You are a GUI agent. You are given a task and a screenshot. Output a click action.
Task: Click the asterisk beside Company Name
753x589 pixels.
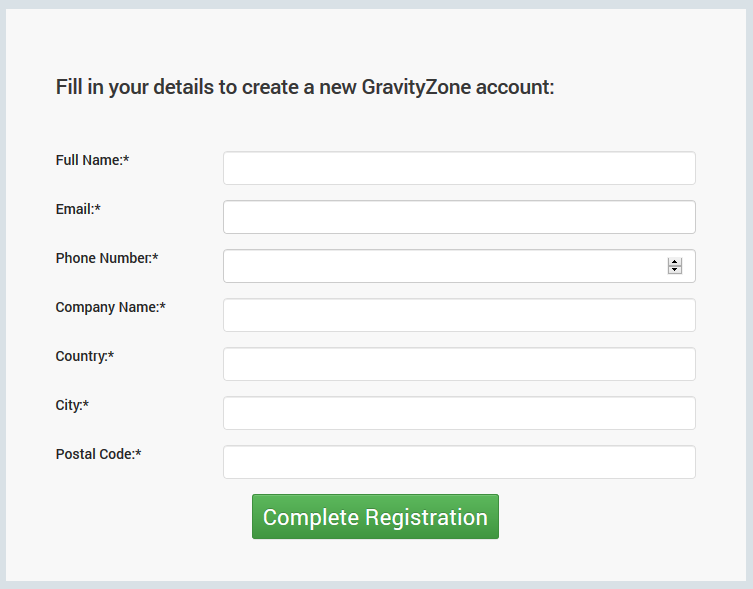pos(163,306)
